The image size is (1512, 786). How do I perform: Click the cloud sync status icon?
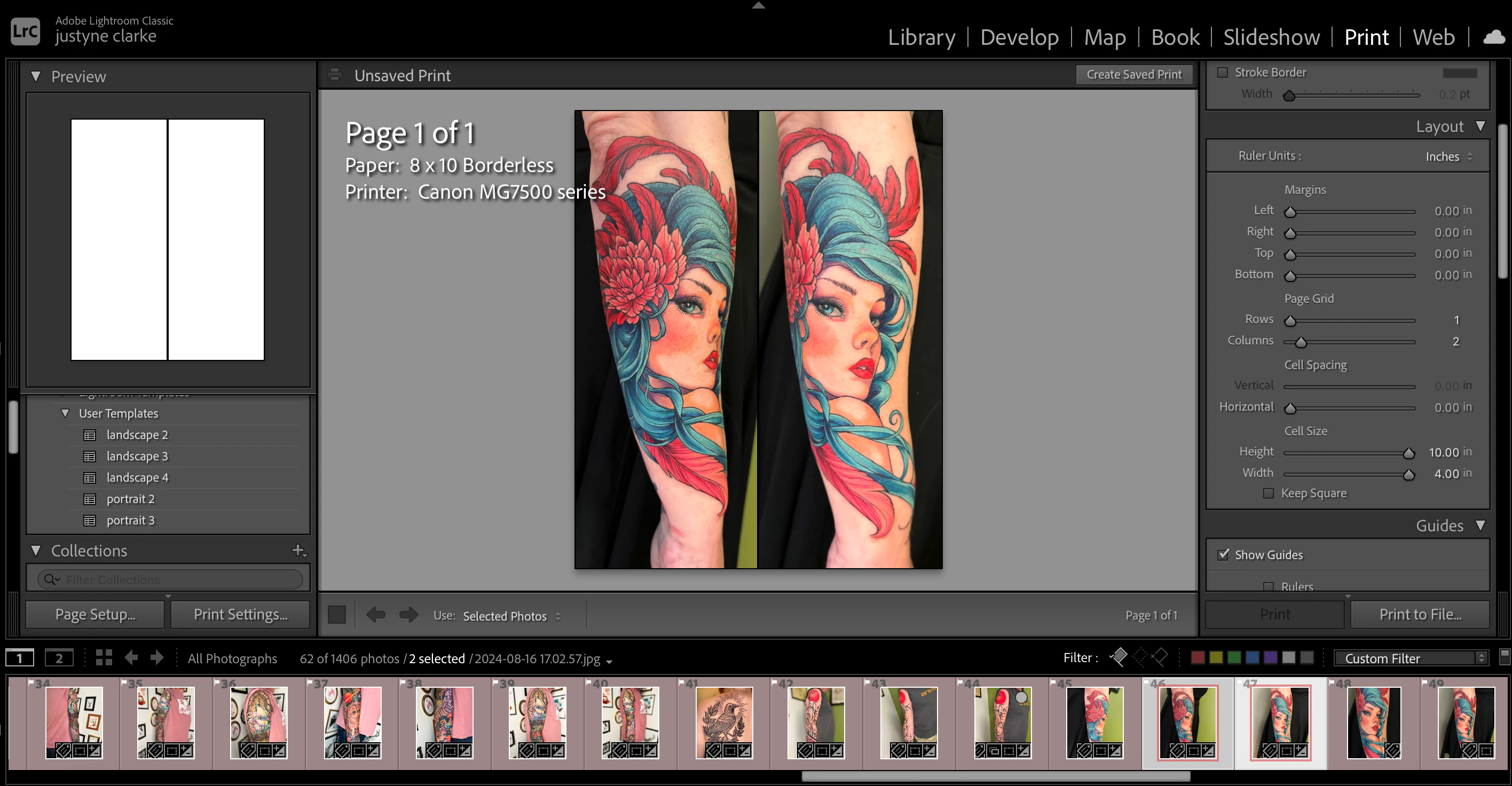click(1493, 37)
